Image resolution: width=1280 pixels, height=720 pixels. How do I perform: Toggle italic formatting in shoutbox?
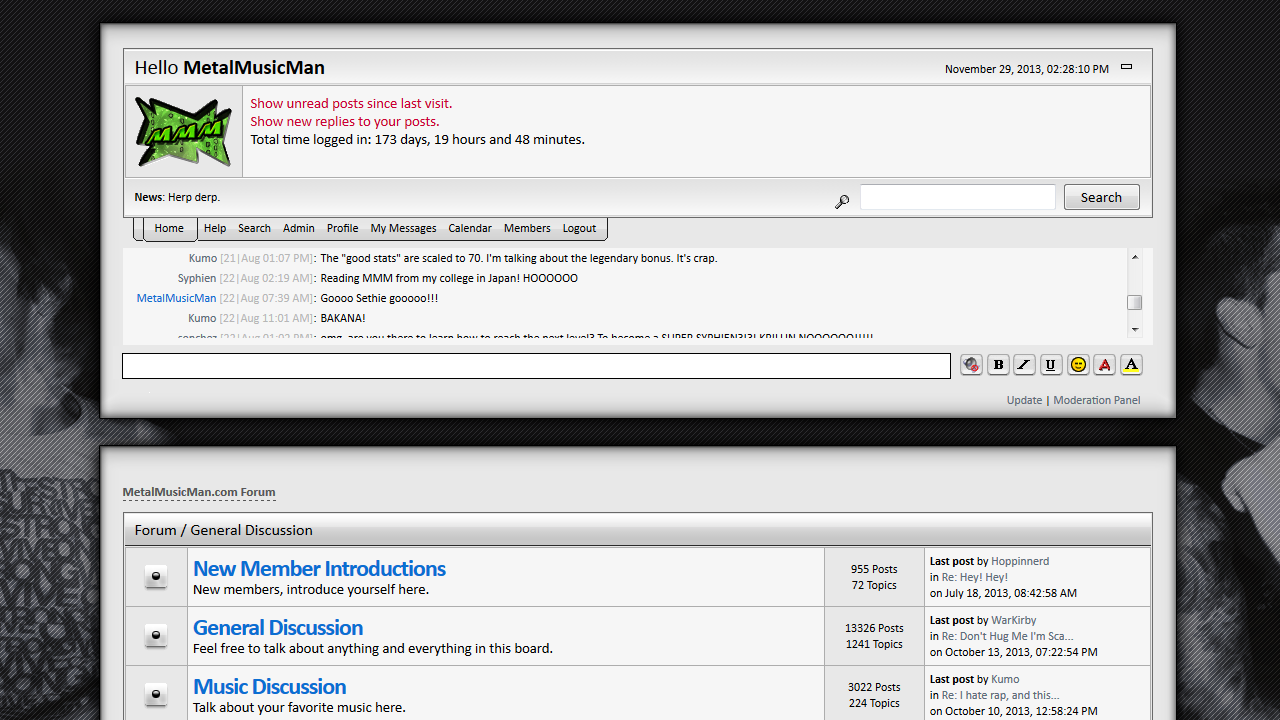pos(1024,365)
